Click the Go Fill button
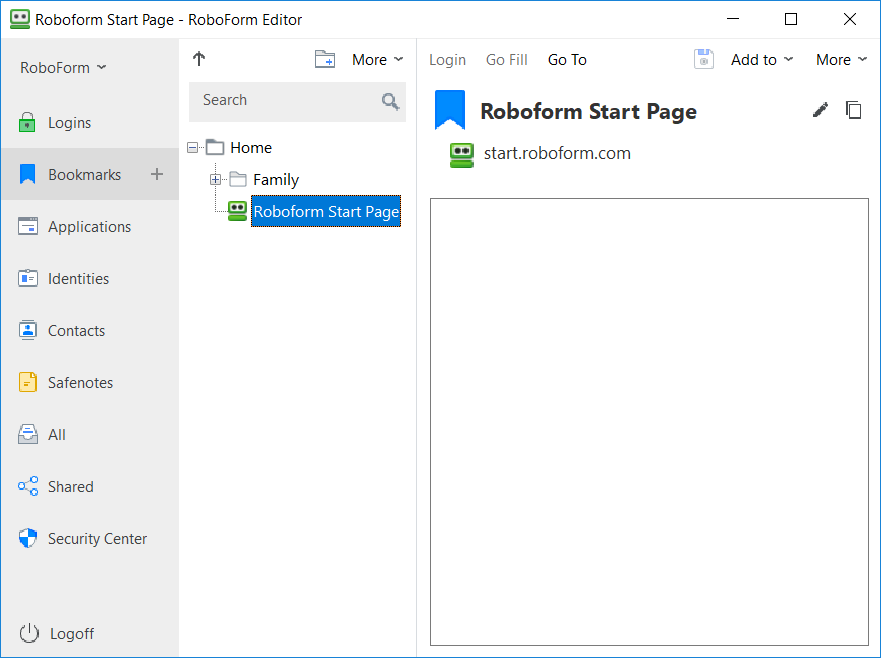The height and width of the screenshot is (658, 881). 506,60
